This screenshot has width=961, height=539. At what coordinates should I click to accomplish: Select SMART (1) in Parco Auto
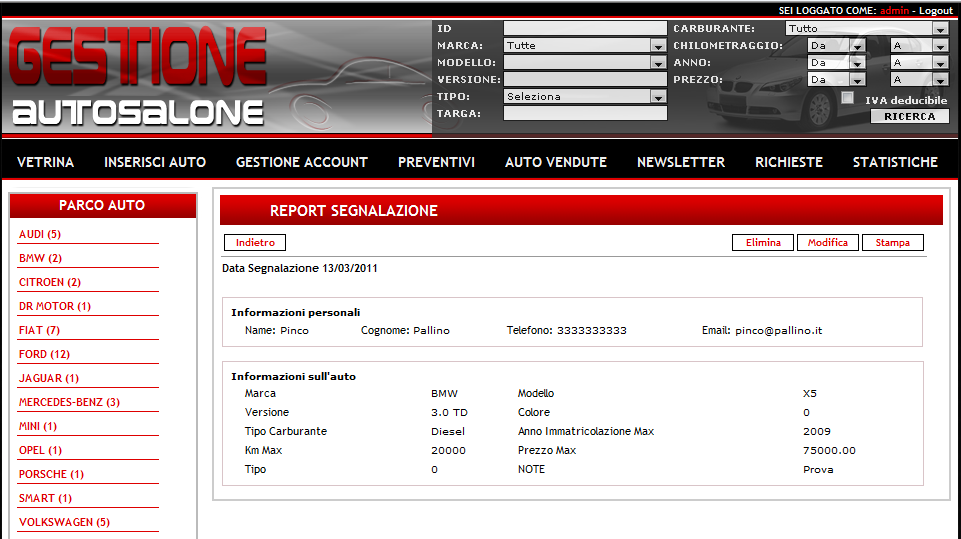pos(45,498)
